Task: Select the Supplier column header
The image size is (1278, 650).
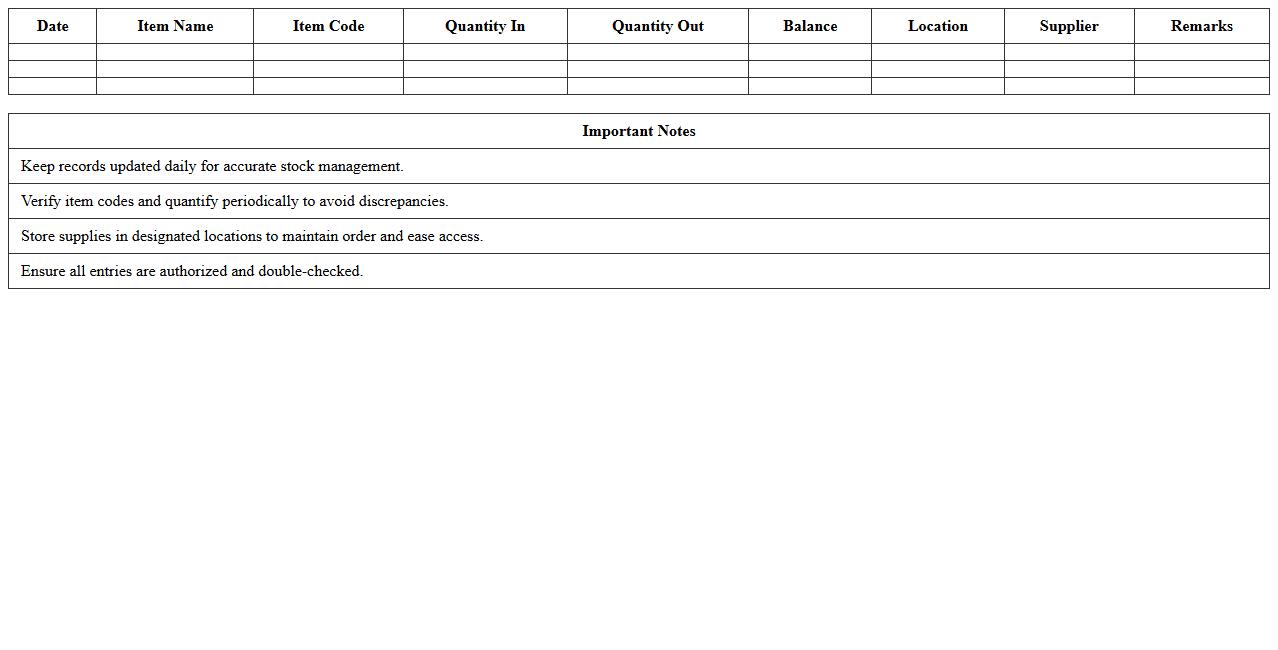Action: coord(1068,26)
